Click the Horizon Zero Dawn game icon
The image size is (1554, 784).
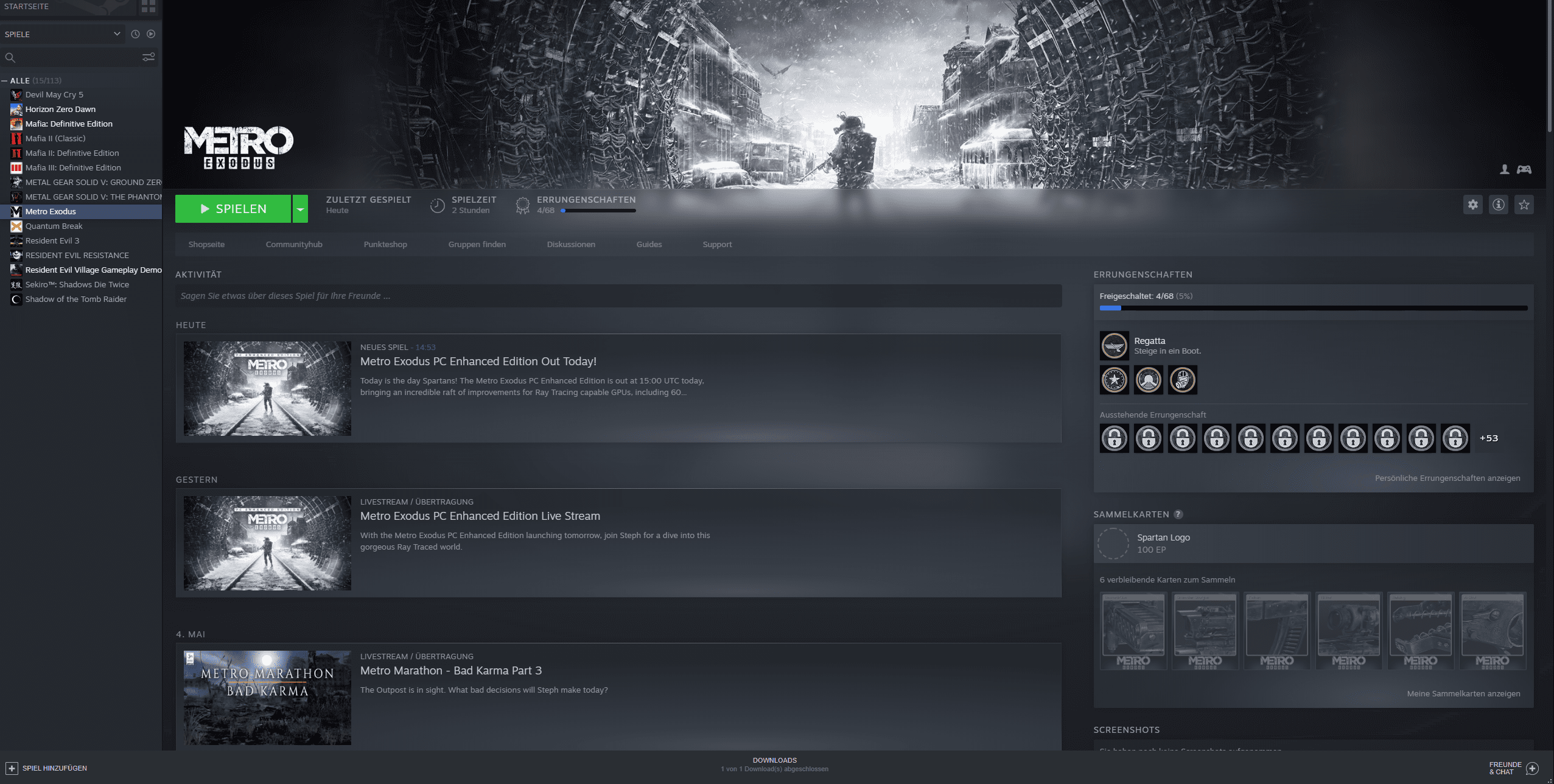coord(16,109)
